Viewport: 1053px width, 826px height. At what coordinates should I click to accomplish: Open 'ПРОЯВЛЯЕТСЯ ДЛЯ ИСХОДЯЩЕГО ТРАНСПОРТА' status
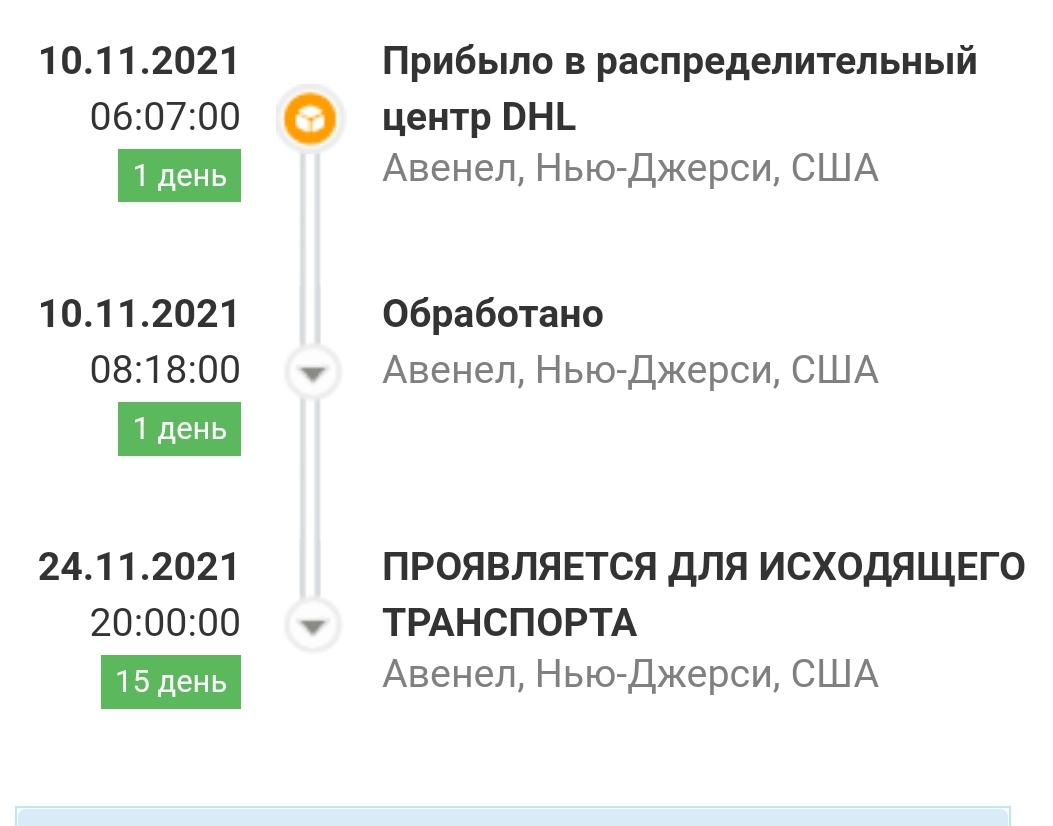point(704,595)
